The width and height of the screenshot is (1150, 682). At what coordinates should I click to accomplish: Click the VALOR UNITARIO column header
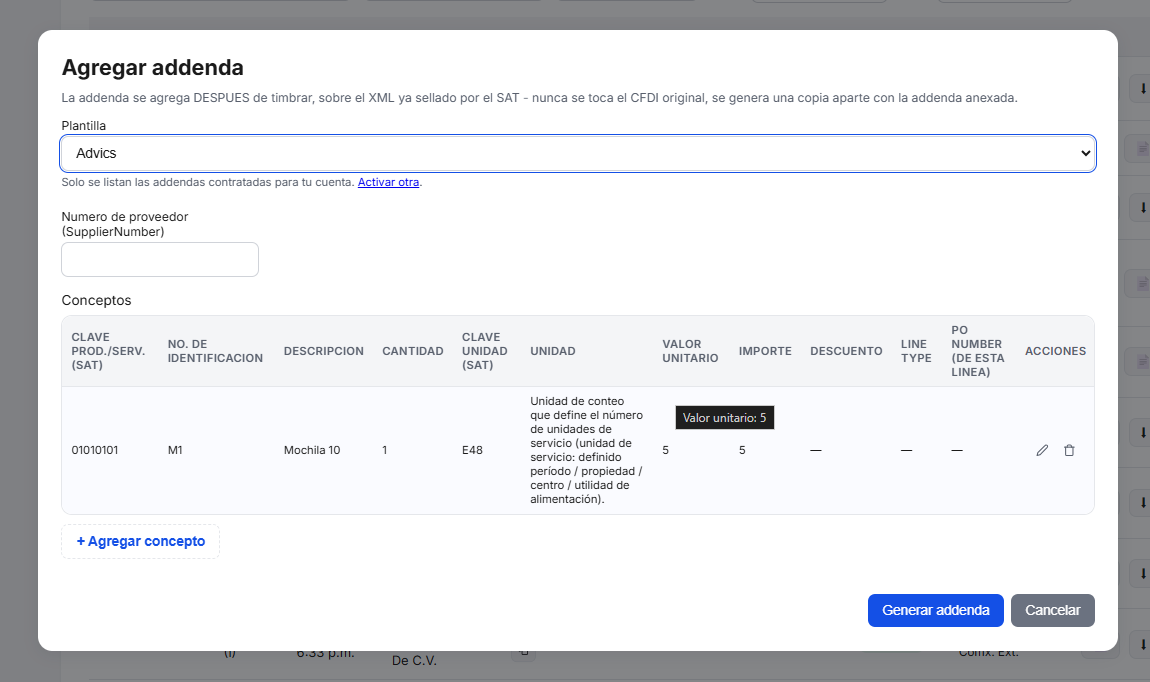click(x=690, y=351)
